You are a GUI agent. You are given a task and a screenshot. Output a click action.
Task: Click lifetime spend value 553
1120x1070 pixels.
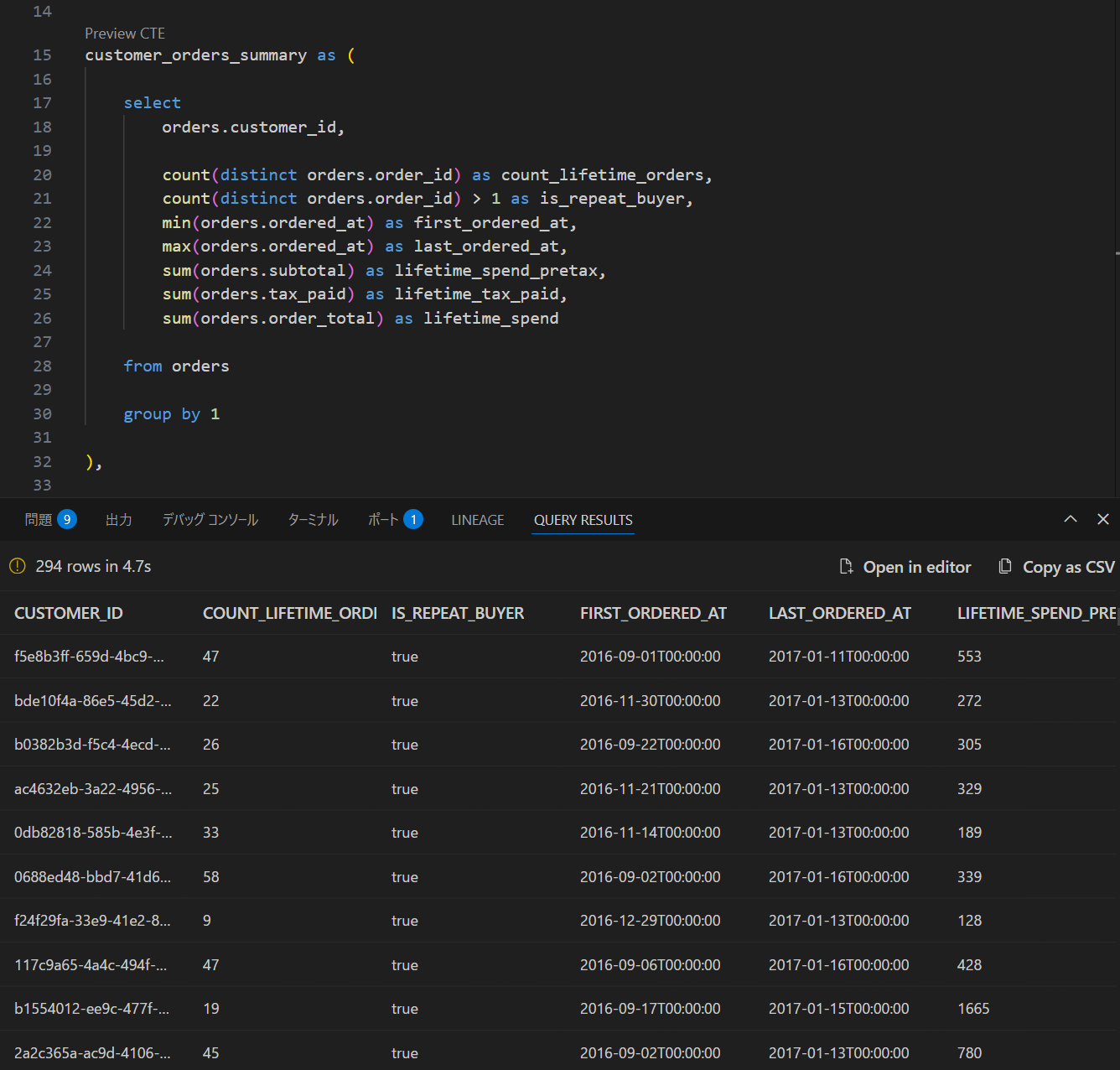click(969, 657)
